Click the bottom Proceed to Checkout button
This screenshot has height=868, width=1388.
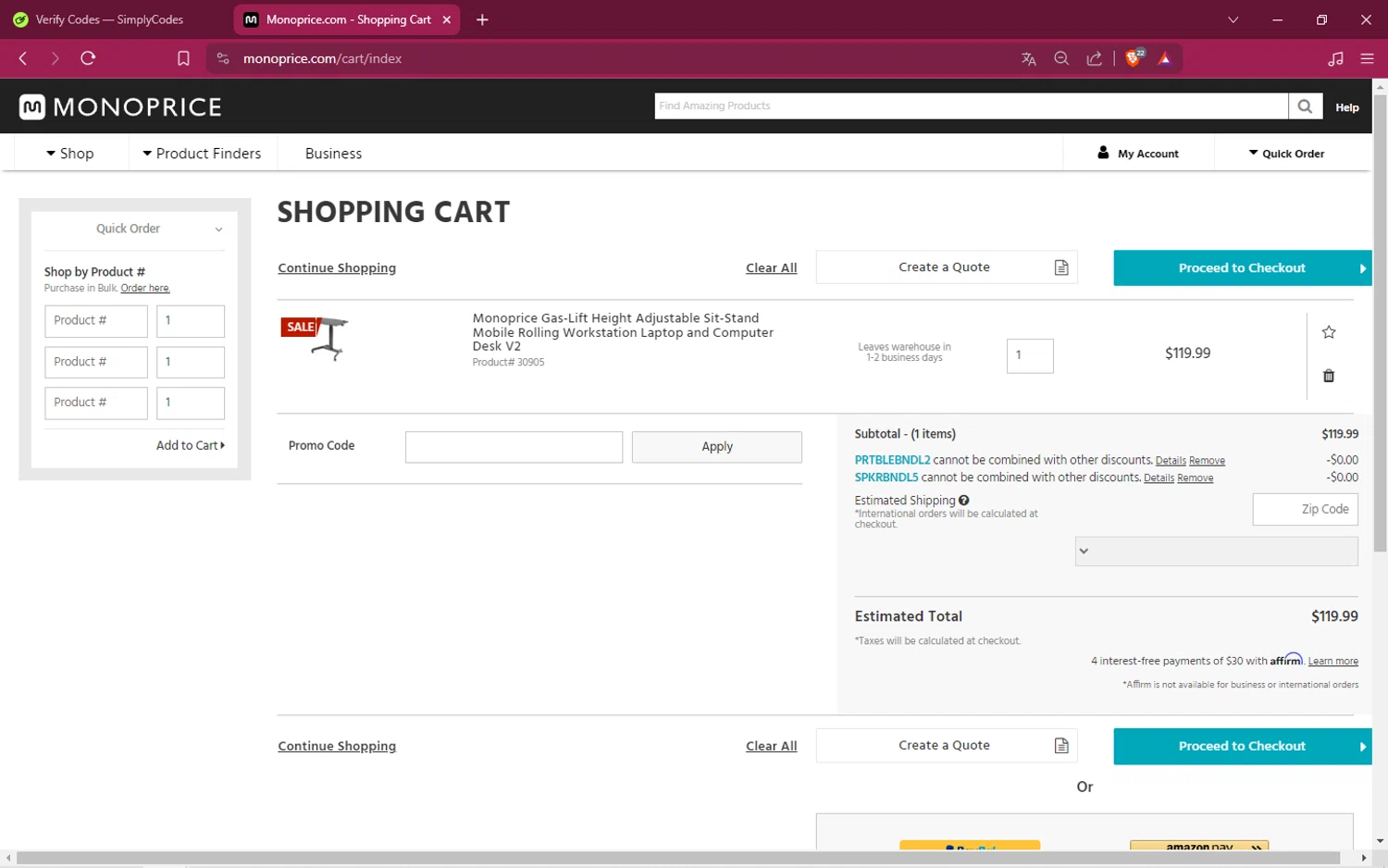(1242, 747)
